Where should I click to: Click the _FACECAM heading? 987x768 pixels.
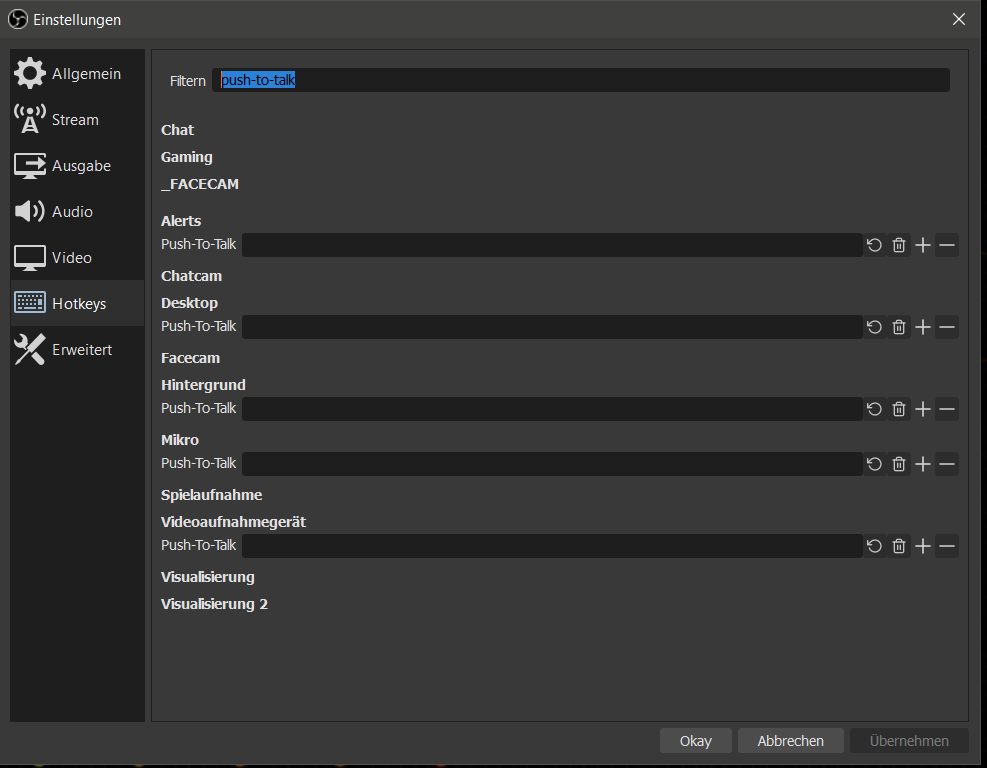[x=200, y=184]
